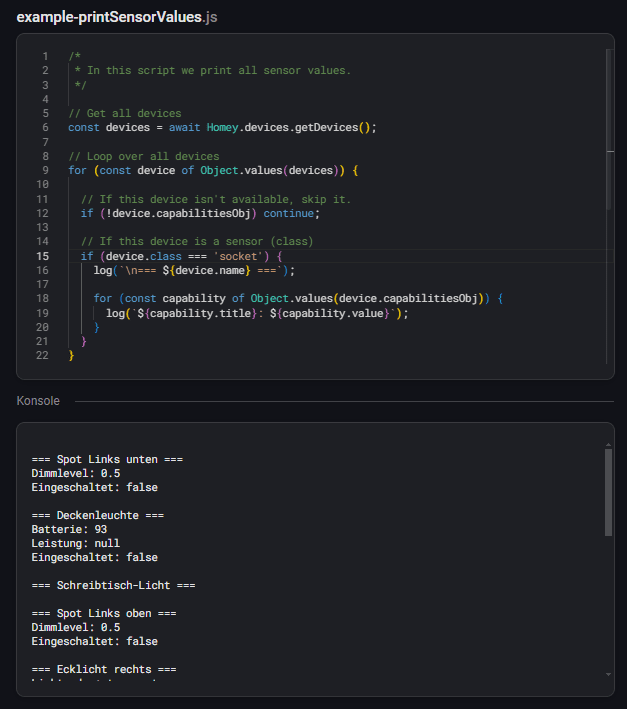The image size is (627, 709).
Task: Click console line '=== Schreibtisch-Licht ==='
Action: 113,586
